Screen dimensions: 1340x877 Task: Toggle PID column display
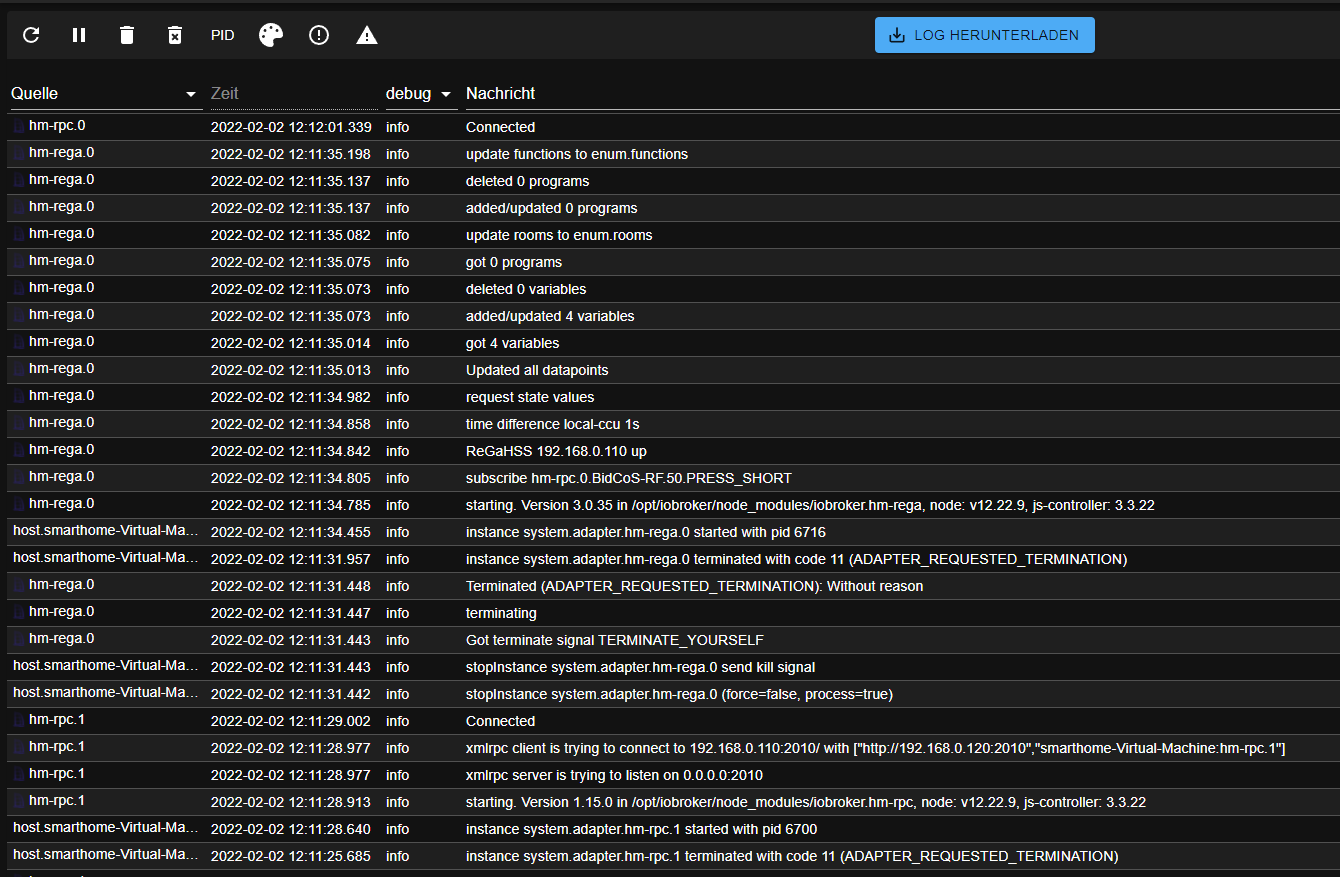coord(223,35)
